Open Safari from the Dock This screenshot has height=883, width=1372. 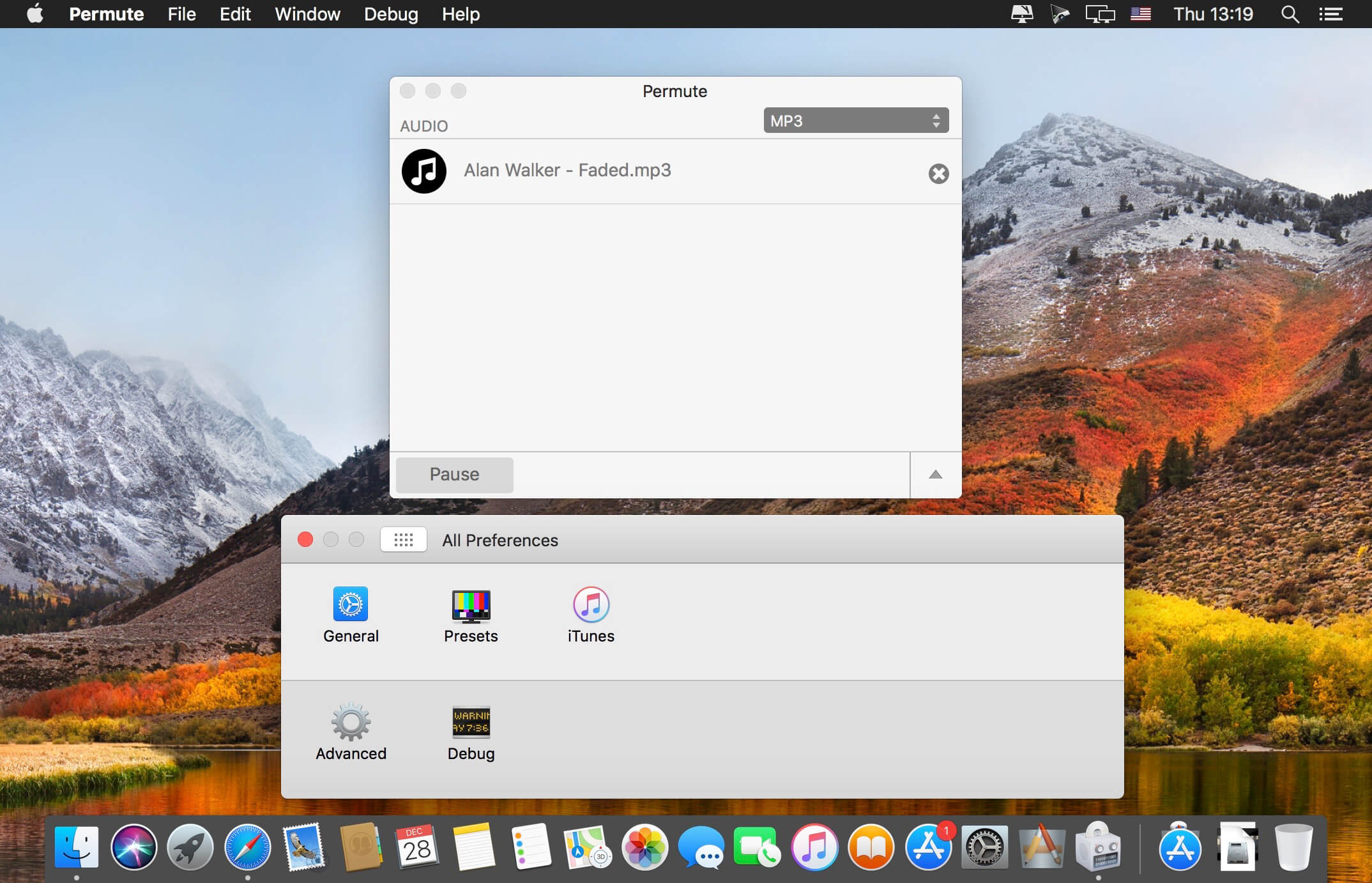[x=248, y=847]
